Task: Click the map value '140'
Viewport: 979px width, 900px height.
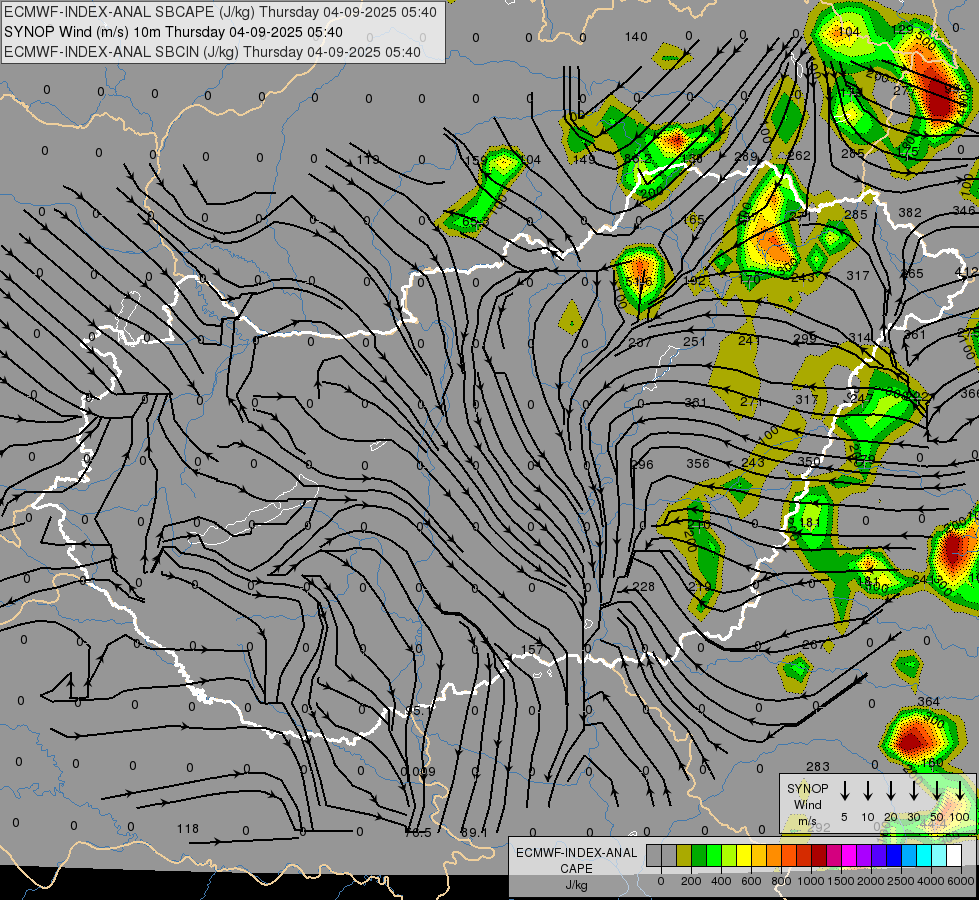Action: click(x=636, y=37)
